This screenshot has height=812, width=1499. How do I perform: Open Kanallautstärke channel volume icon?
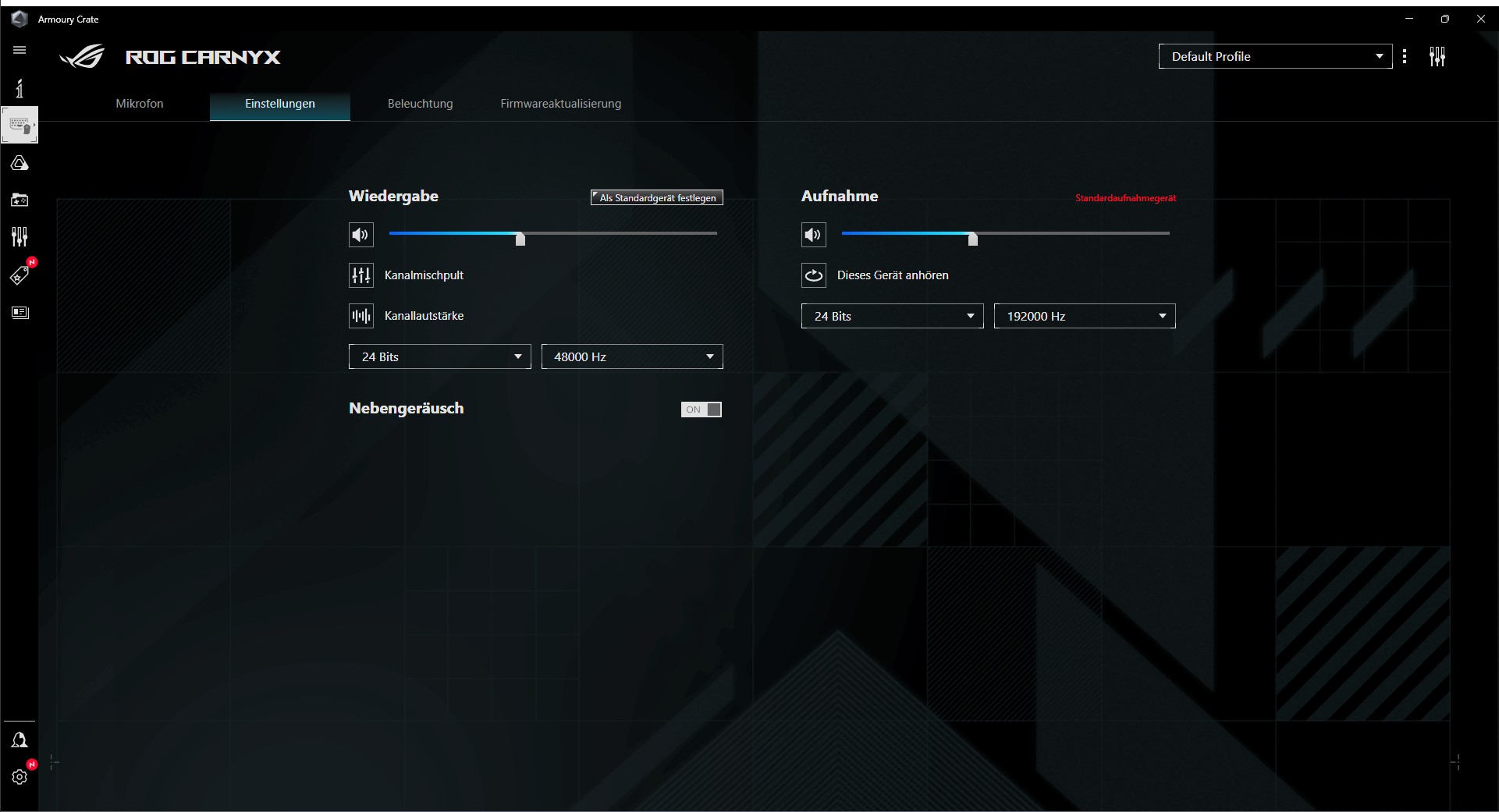[361, 316]
